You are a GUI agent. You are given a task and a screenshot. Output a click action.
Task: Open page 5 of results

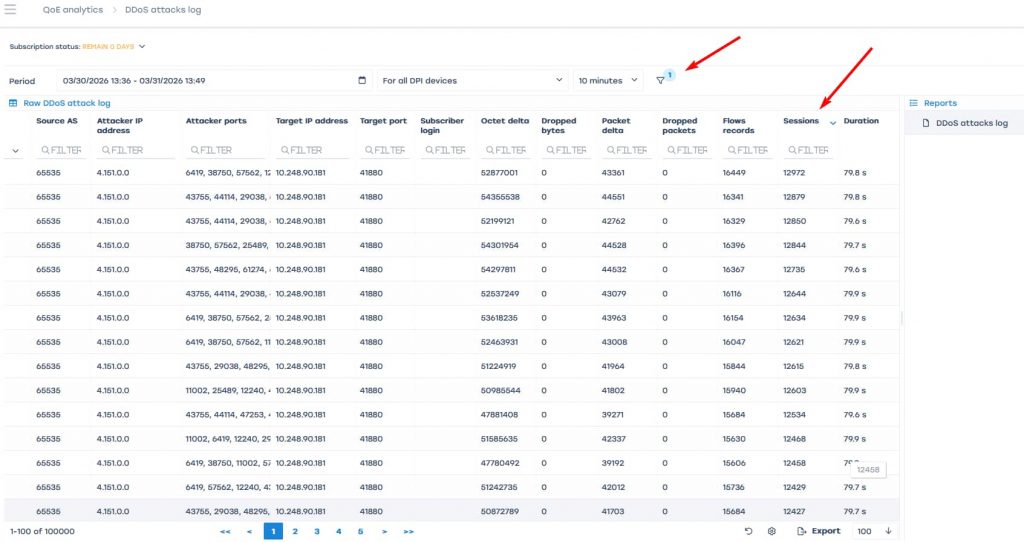tap(360, 532)
